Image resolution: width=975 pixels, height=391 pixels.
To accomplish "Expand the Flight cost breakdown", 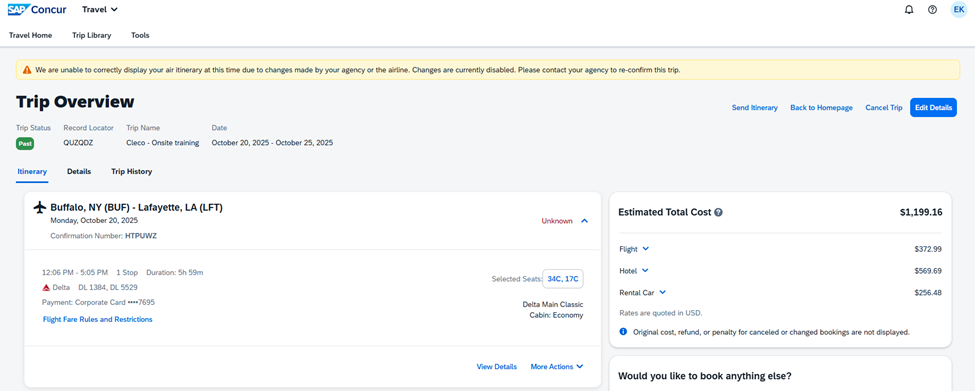I will pos(645,249).
